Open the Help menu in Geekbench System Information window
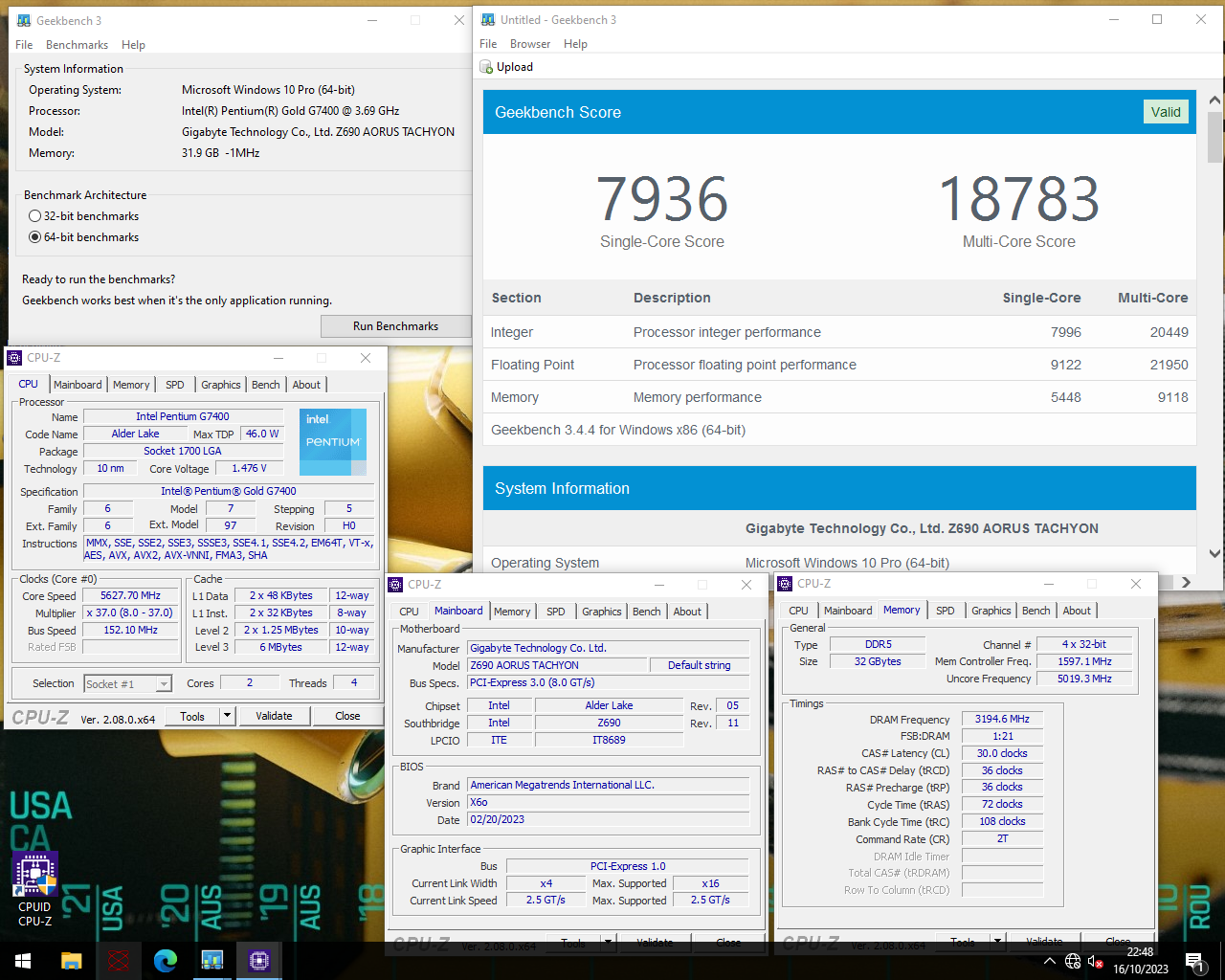 (x=133, y=45)
